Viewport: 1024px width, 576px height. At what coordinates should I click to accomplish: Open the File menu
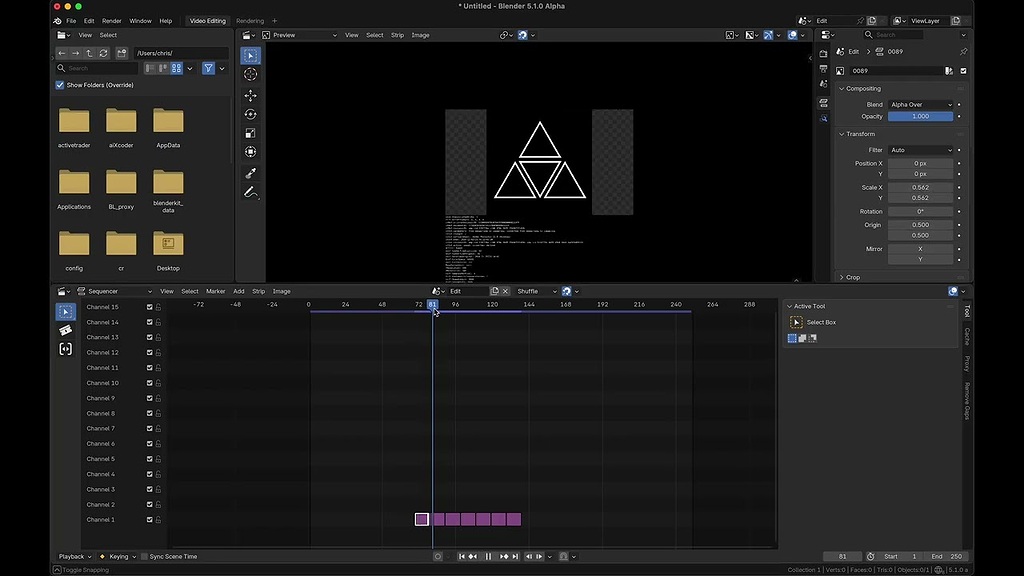coord(71,21)
